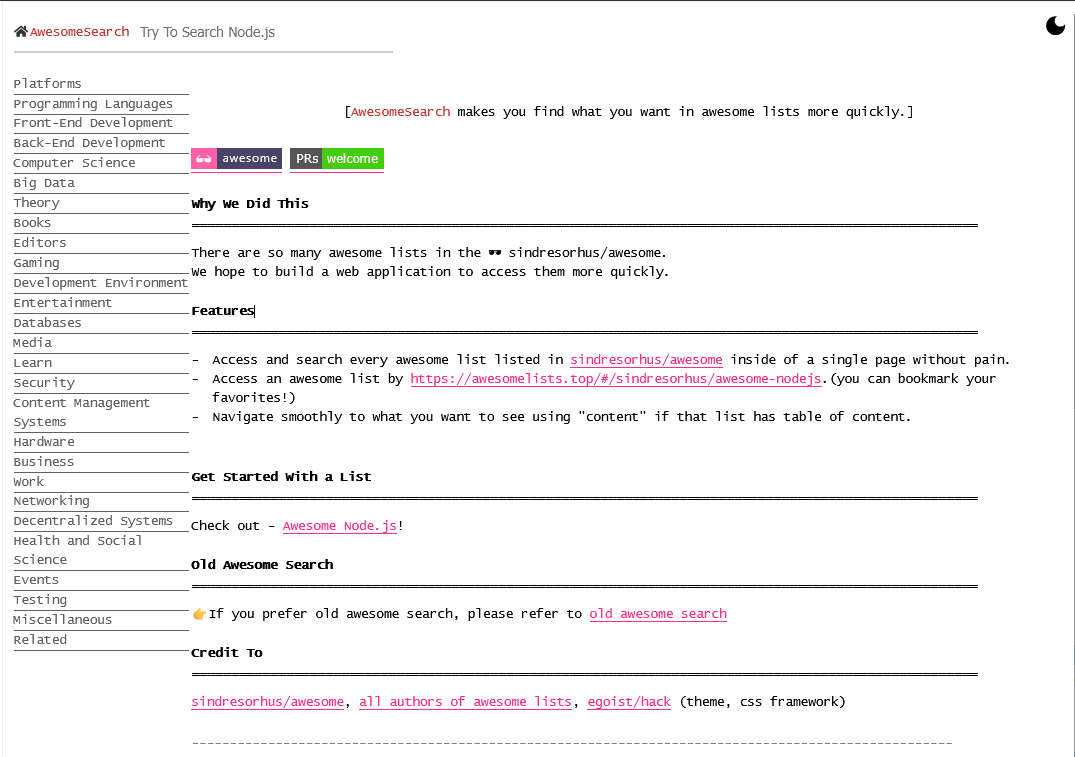This screenshot has height=757, width=1075.
Task: Toggle dark mode with the moon icon
Action: (1055, 25)
